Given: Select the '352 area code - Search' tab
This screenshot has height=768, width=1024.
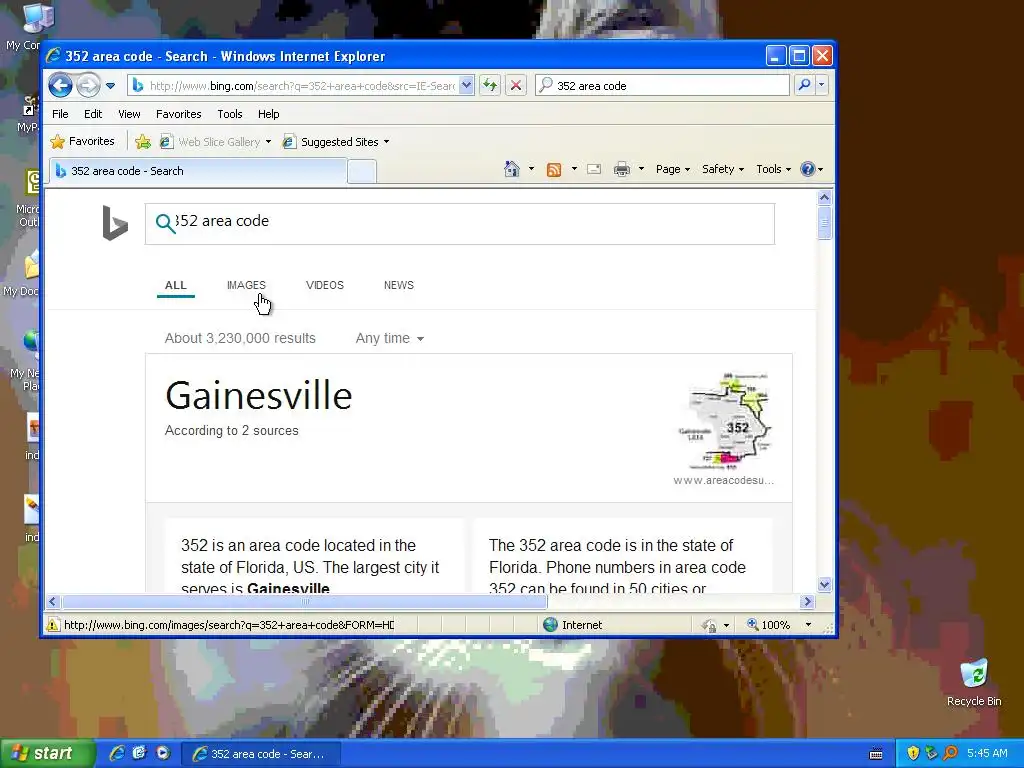Looking at the screenshot, I should [x=199, y=171].
